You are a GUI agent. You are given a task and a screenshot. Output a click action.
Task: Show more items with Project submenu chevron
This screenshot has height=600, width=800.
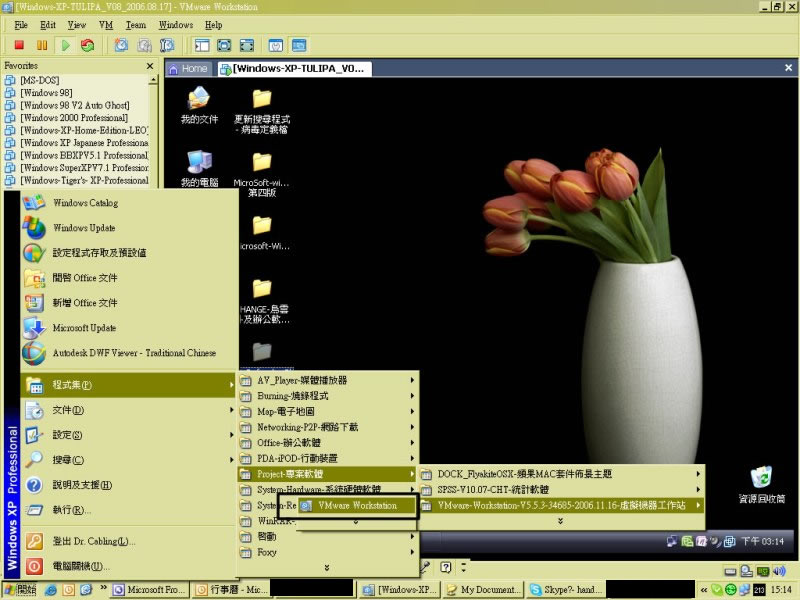point(561,521)
